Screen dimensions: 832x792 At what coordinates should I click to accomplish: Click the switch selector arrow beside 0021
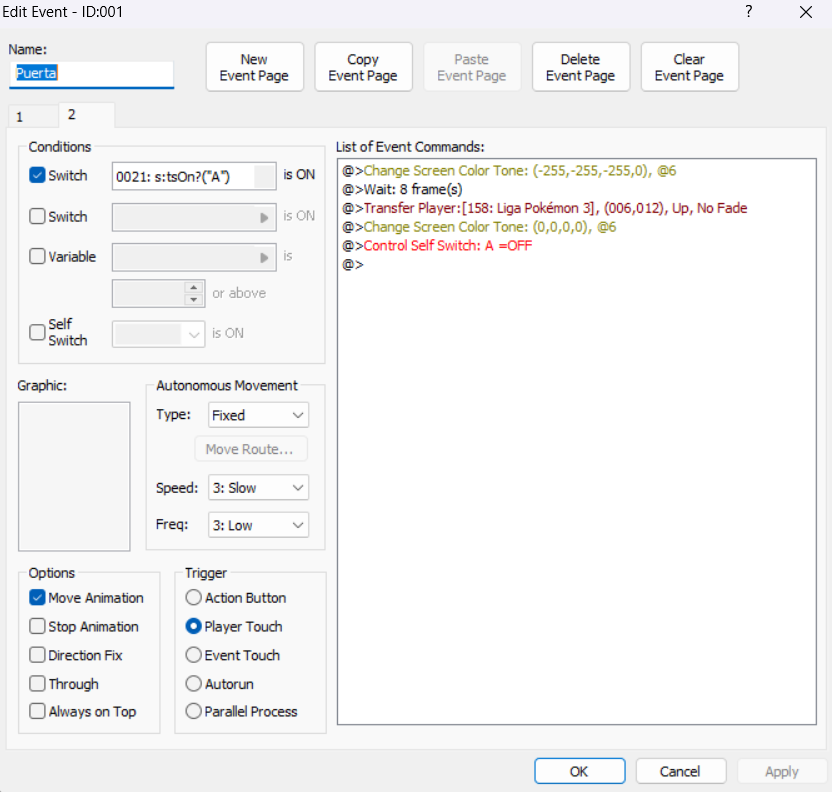coord(265,176)
